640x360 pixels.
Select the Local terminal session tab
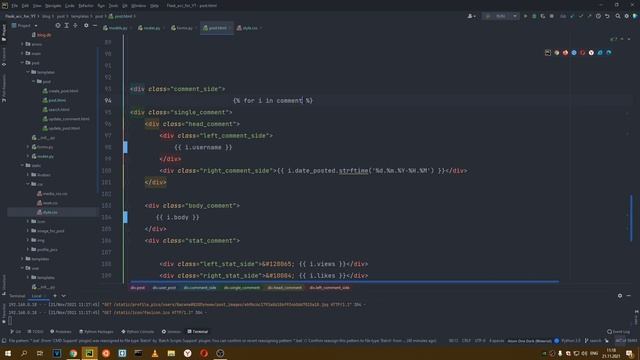(x=37, y=296)
